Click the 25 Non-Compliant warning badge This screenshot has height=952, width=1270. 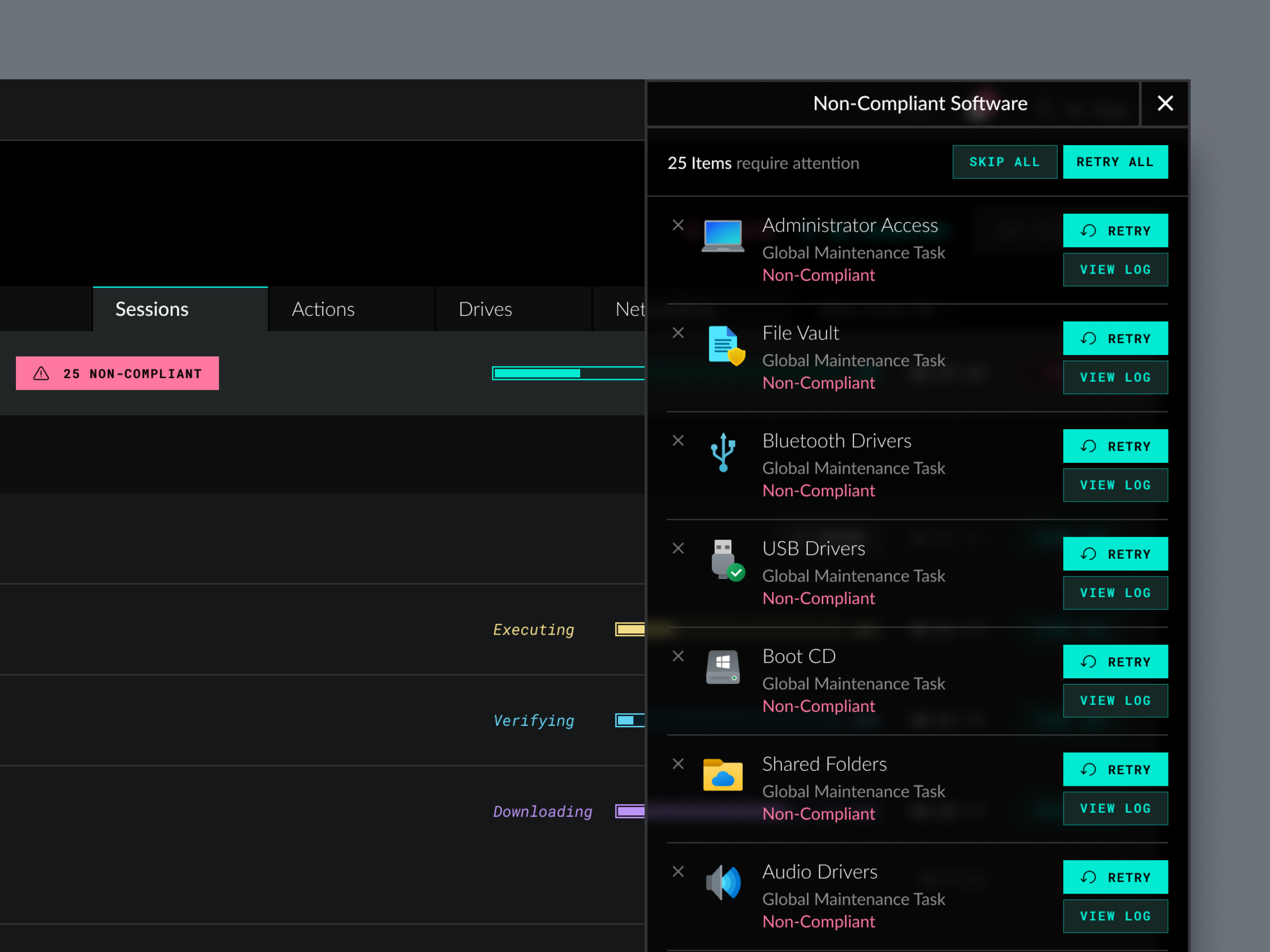pyautogui.click(x=117, y=374)
